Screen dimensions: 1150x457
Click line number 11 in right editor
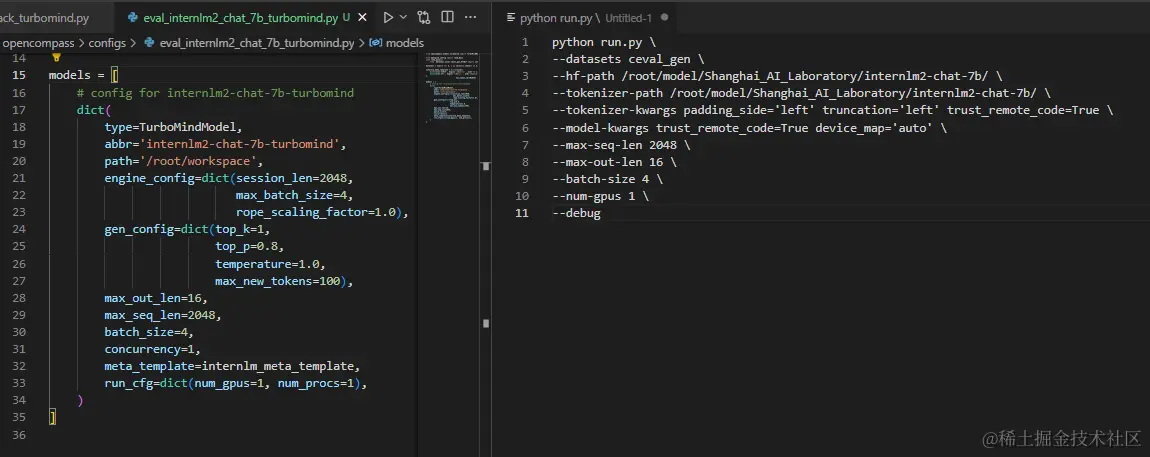(x=521, y=214)
